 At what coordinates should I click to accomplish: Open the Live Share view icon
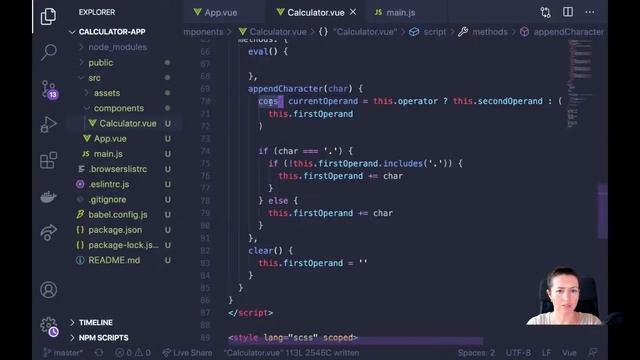click(48, 233)
